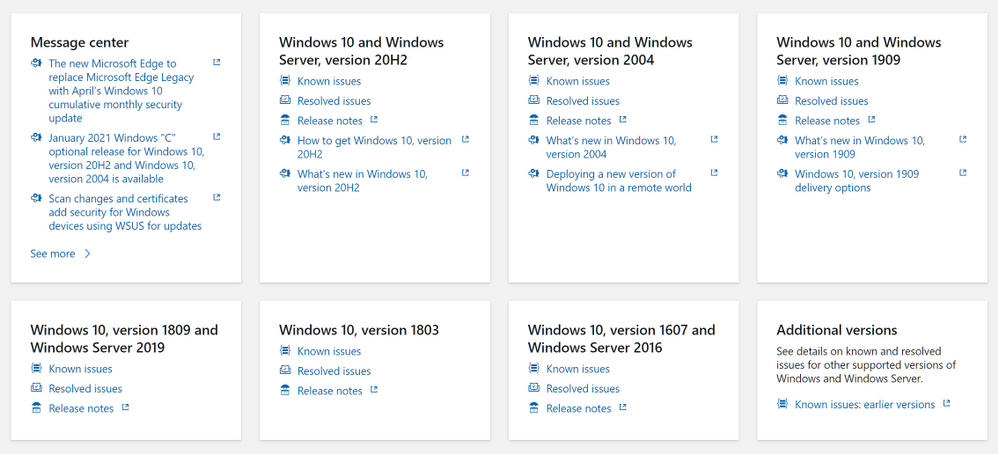Screen dimensions: 998x454
Task: Open Resolved issues for version 1607
Action: [583, 389]
